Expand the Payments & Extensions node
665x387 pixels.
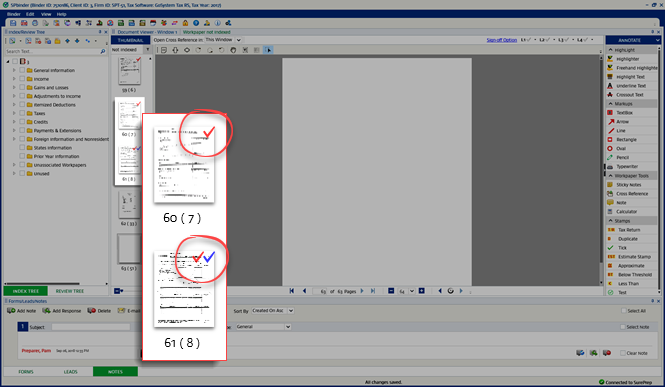[14, 130]
